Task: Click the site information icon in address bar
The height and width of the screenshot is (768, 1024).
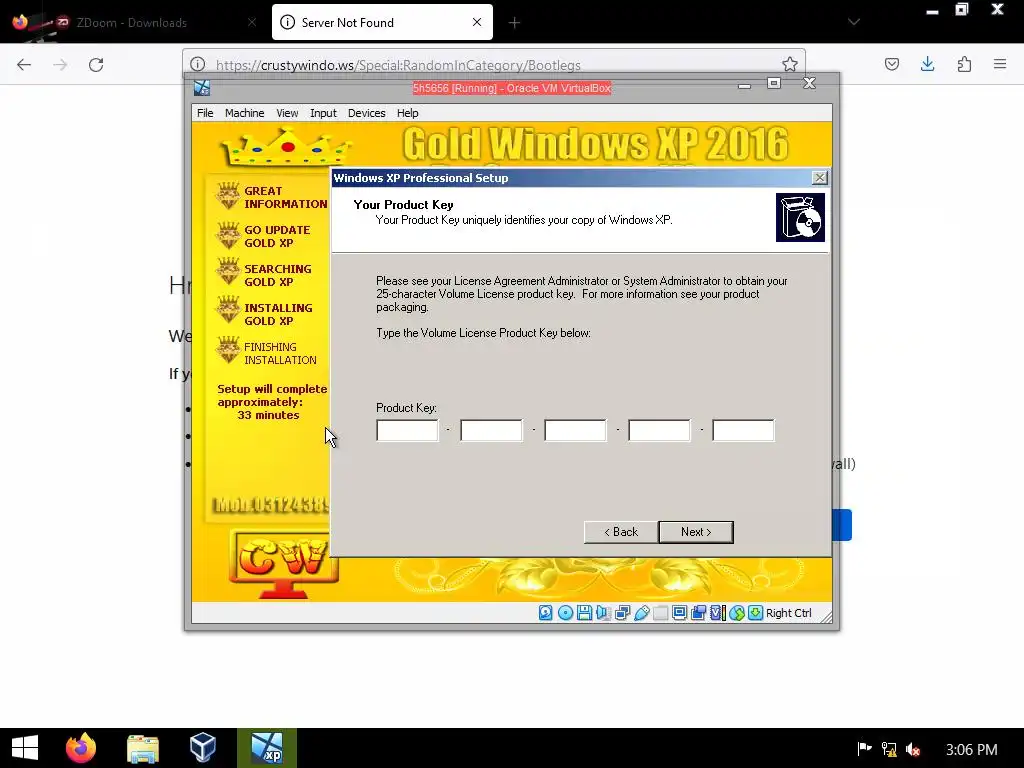Action: [x=197, y=64]
